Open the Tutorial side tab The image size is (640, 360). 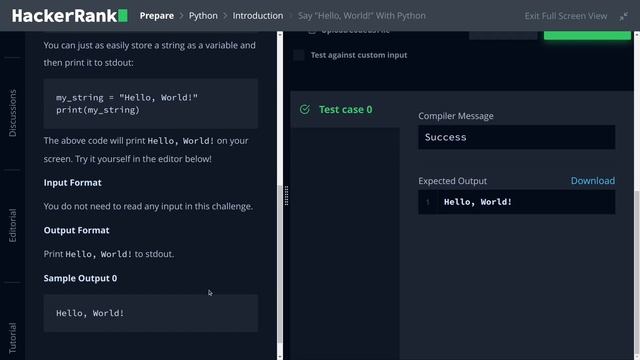[x=13, y=338]
